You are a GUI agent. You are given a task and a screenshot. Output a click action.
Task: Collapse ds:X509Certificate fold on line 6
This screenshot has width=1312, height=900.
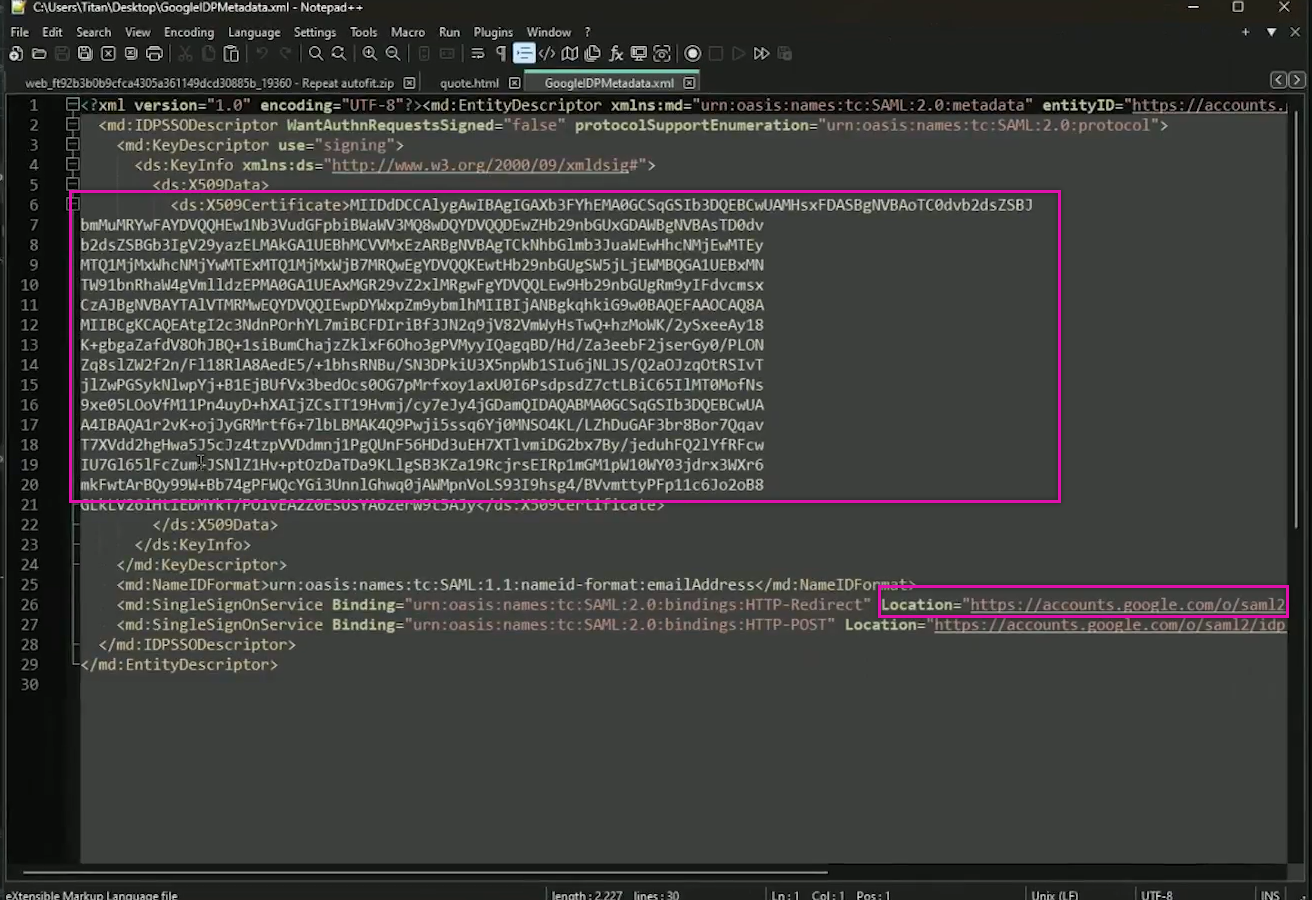[x=72, y=205]
